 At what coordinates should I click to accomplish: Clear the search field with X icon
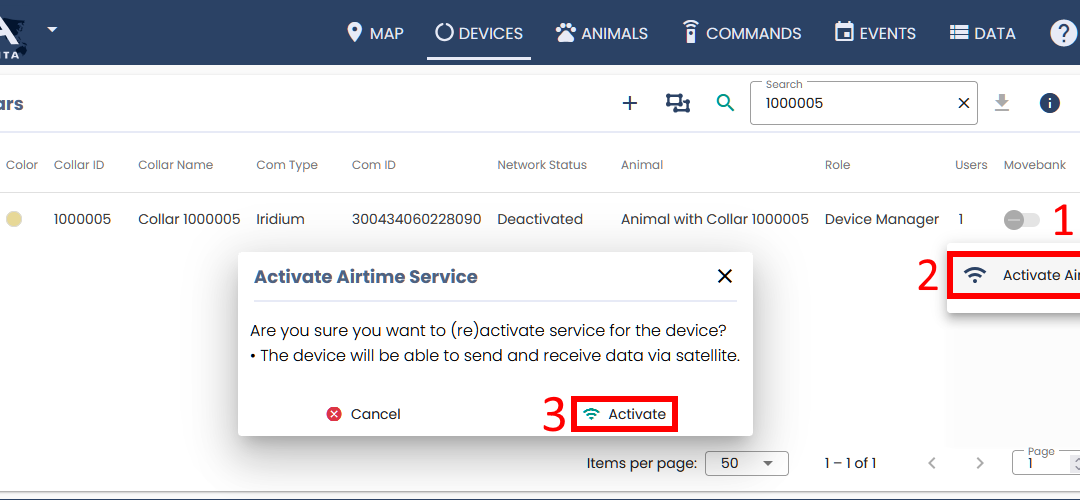[x=964, y=103]
